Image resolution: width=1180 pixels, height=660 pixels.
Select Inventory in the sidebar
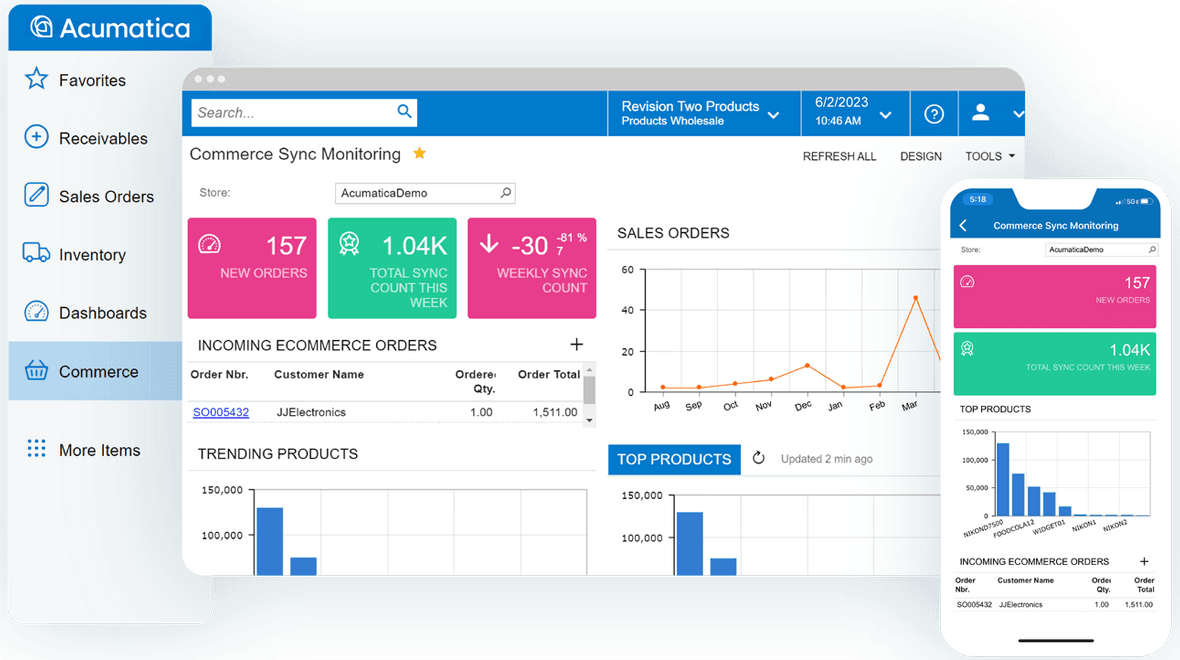point(93,254)
